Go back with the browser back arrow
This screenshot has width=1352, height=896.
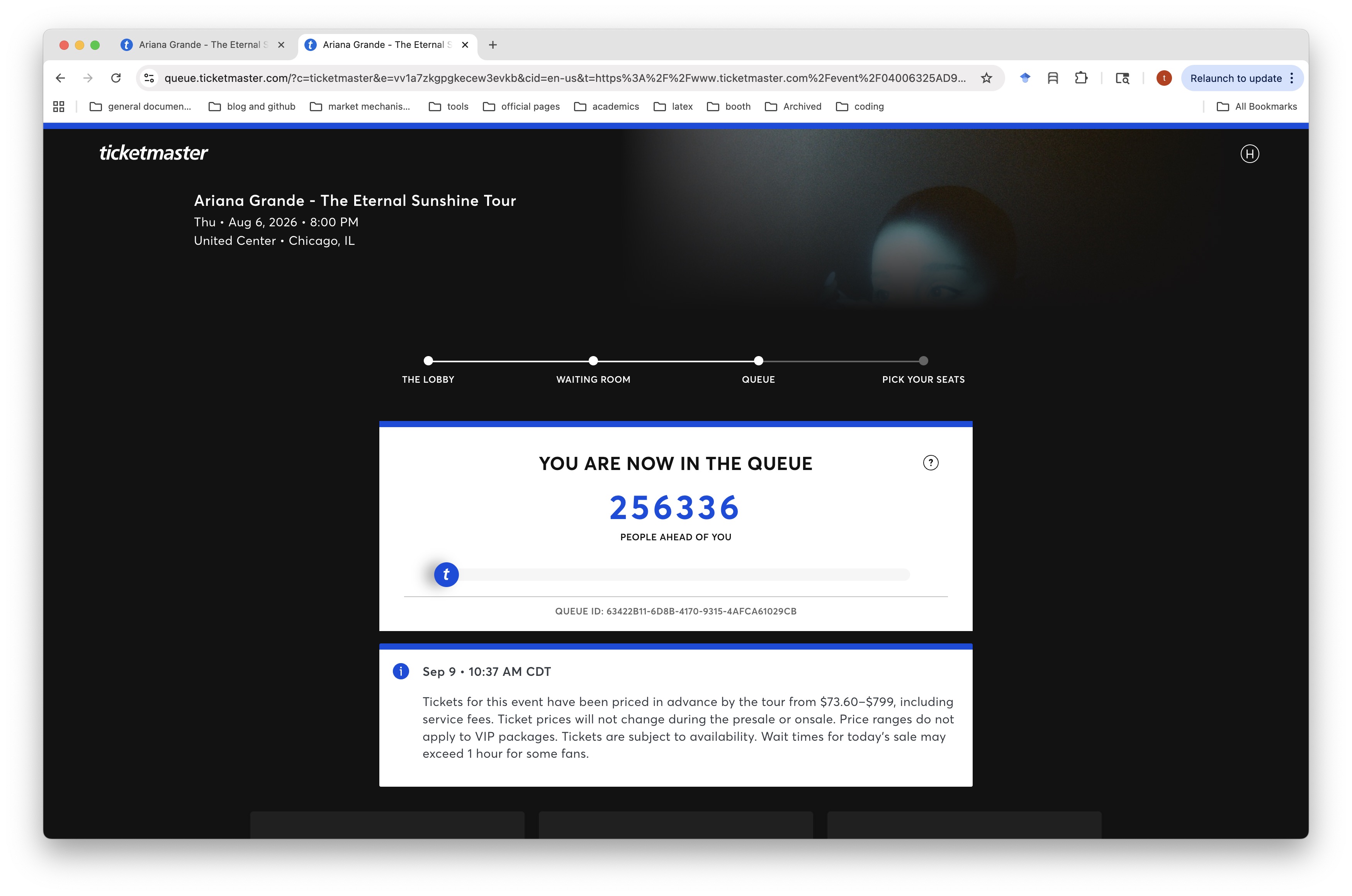[x=61, y=78]
